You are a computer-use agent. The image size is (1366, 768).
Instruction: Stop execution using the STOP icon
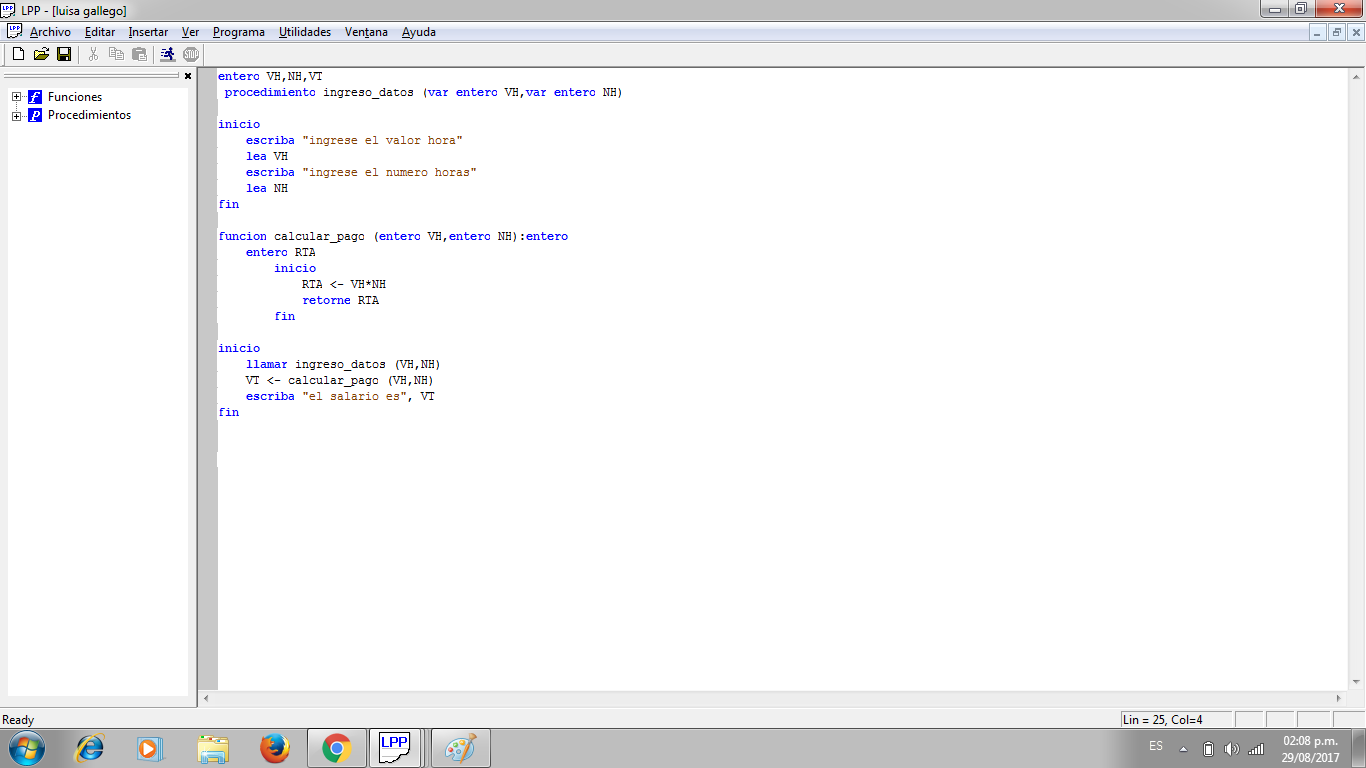(x=190, y=55)
